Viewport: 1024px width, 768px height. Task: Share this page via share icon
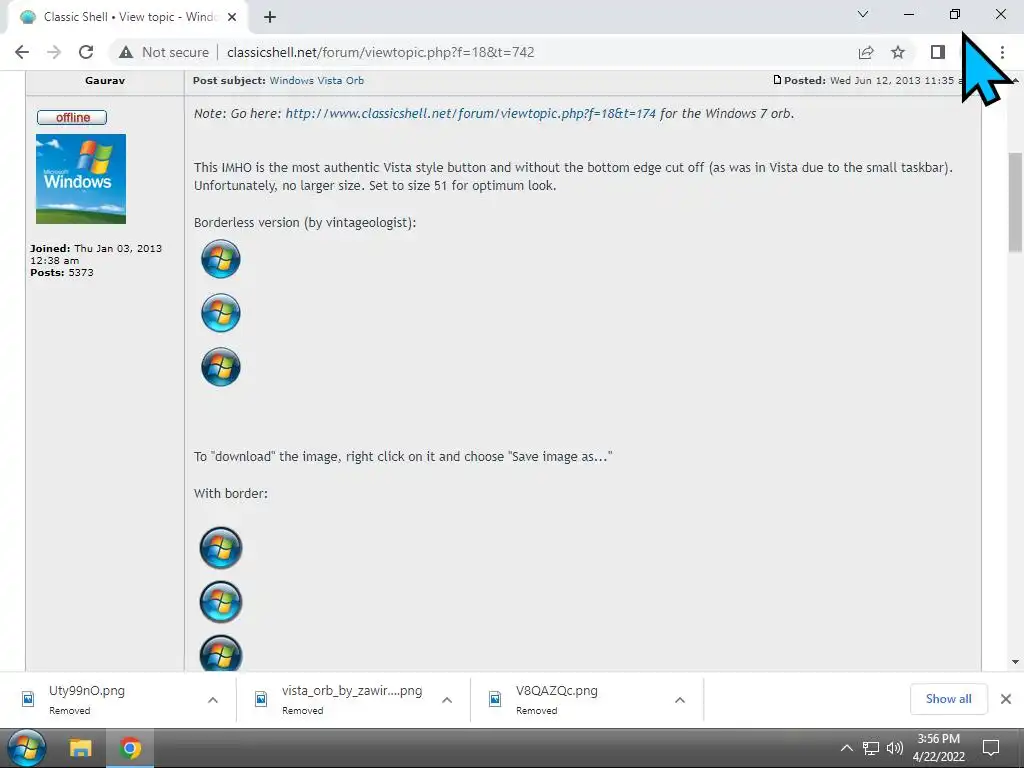tap(866, 52)
